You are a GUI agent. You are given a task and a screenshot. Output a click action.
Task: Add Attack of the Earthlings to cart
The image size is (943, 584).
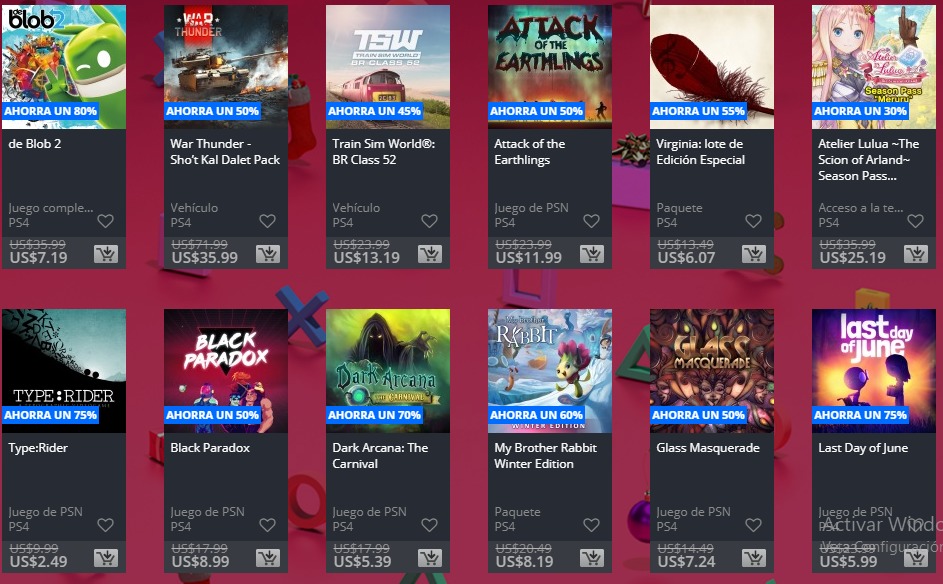(592, 254)
